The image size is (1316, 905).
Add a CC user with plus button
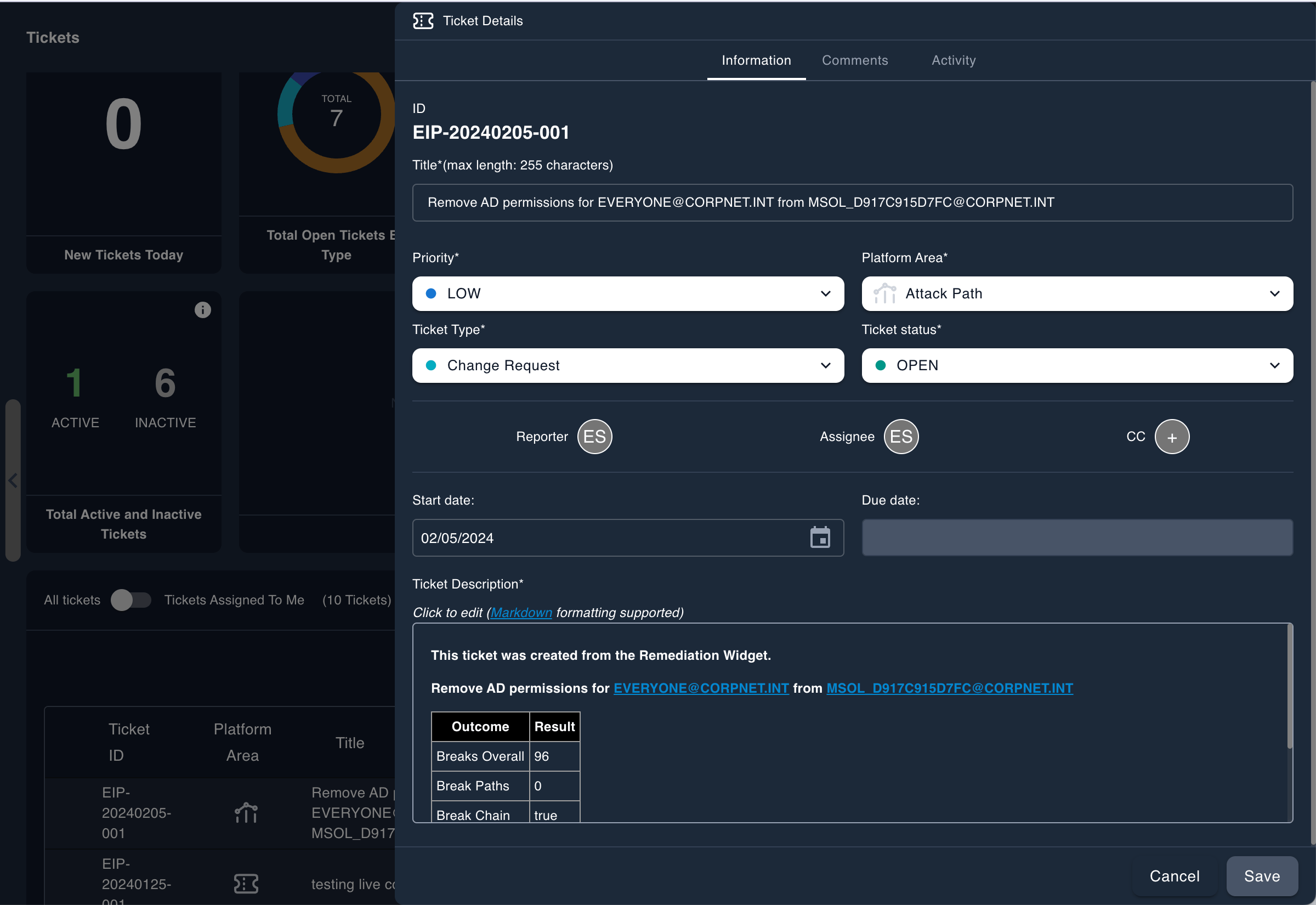1171,437
